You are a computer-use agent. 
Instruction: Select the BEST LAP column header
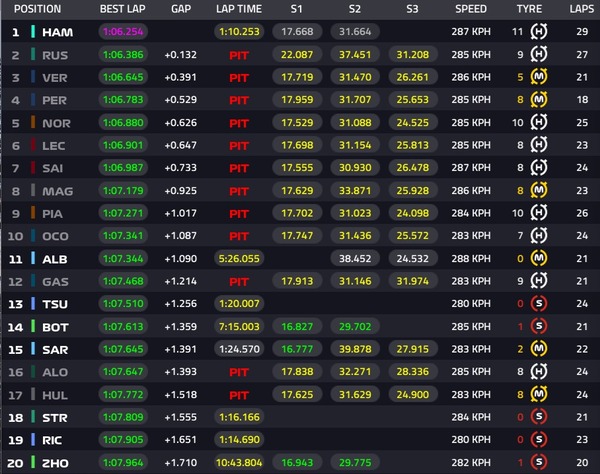(122, 9)
